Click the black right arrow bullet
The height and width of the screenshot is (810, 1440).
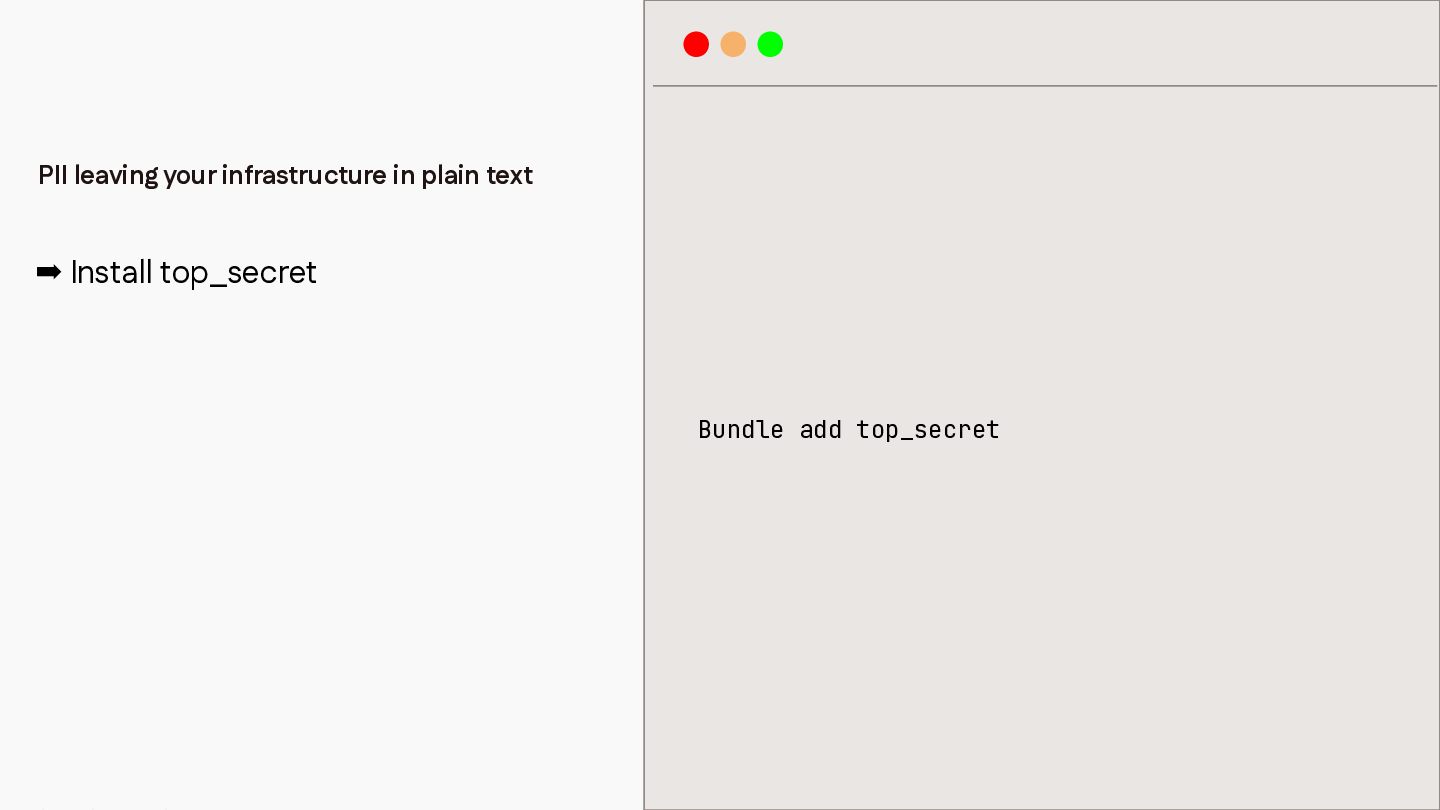pyautogui.click(x=49, y=272)
